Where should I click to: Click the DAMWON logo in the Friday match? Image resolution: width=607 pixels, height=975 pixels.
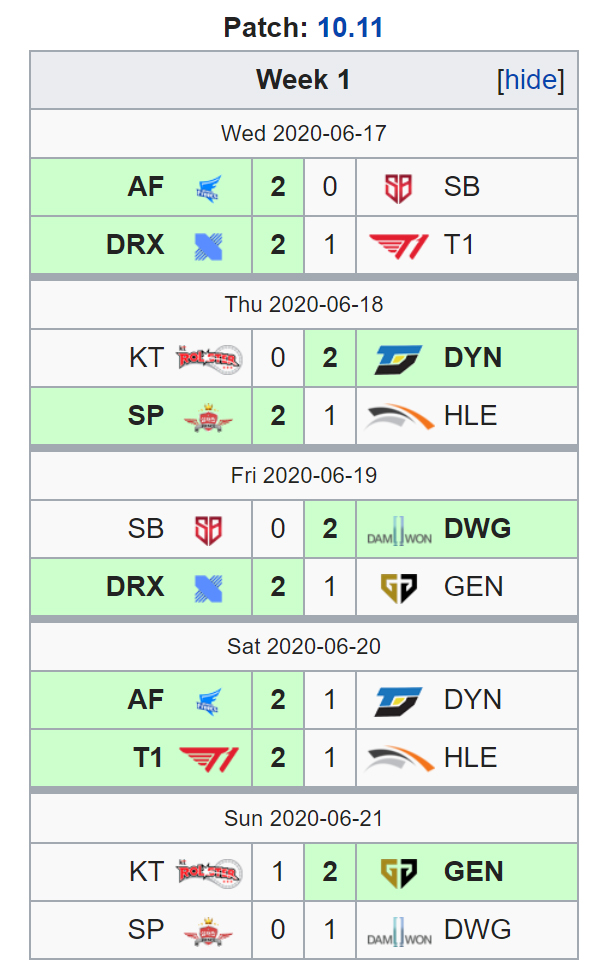point(399,530)
